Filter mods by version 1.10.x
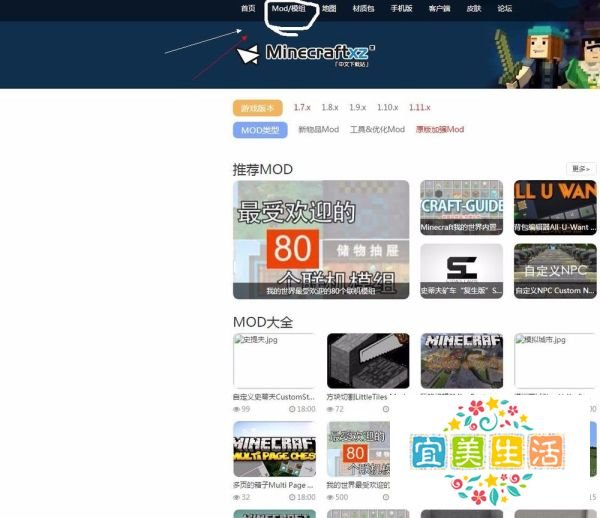 (x=388, y=108)
